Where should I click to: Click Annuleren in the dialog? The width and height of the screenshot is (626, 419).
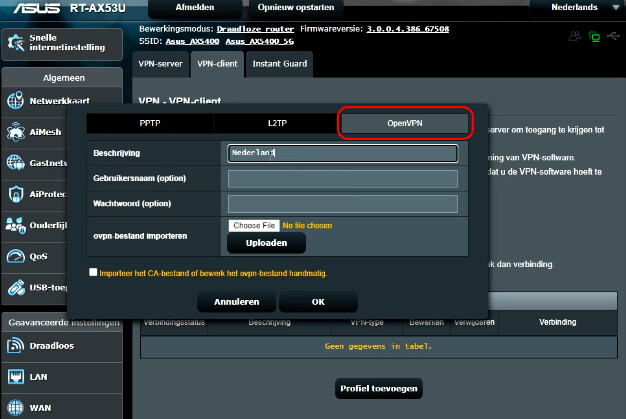click(236, 302)
